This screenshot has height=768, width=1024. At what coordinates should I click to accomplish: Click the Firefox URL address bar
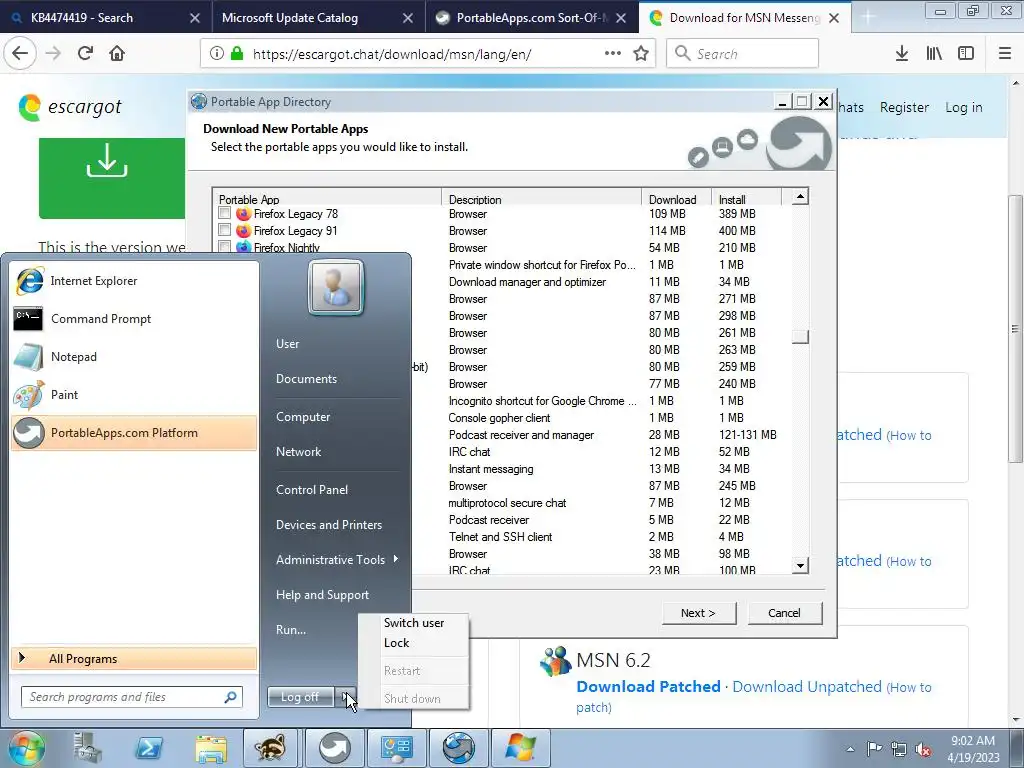(428, 54)
